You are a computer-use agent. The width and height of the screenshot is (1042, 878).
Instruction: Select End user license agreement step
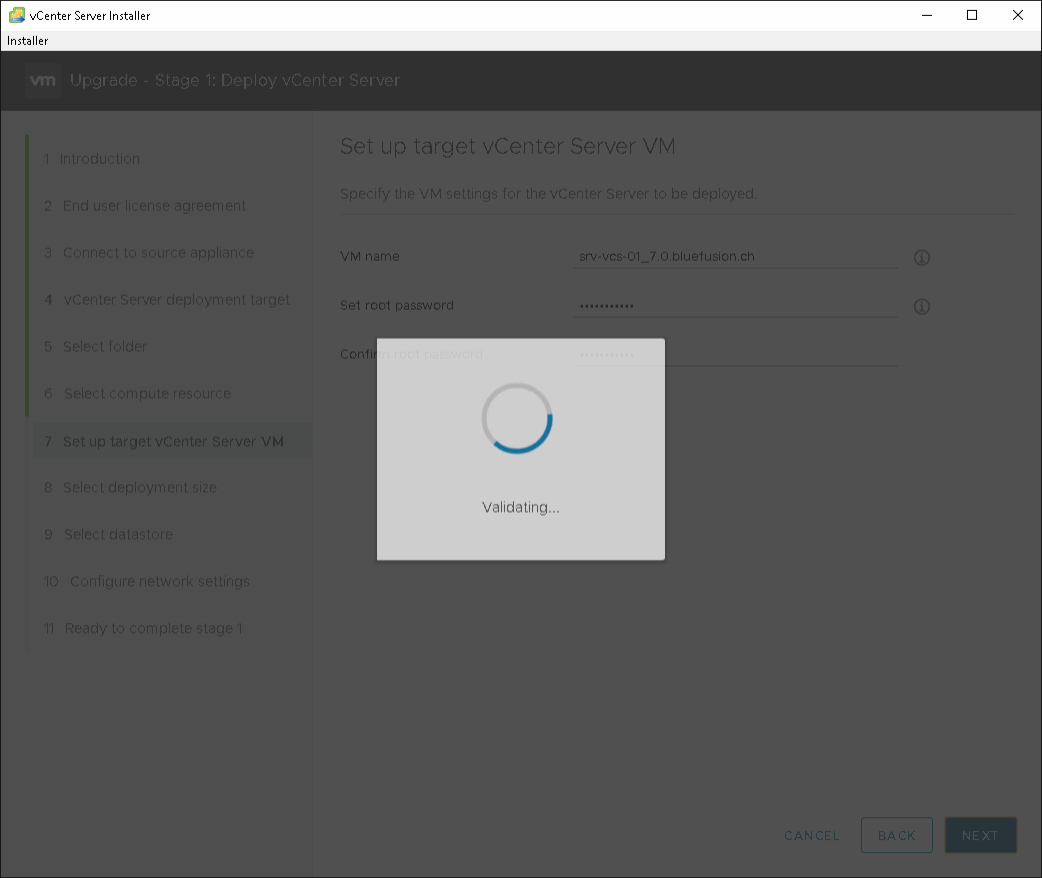[x=154, y=206]
